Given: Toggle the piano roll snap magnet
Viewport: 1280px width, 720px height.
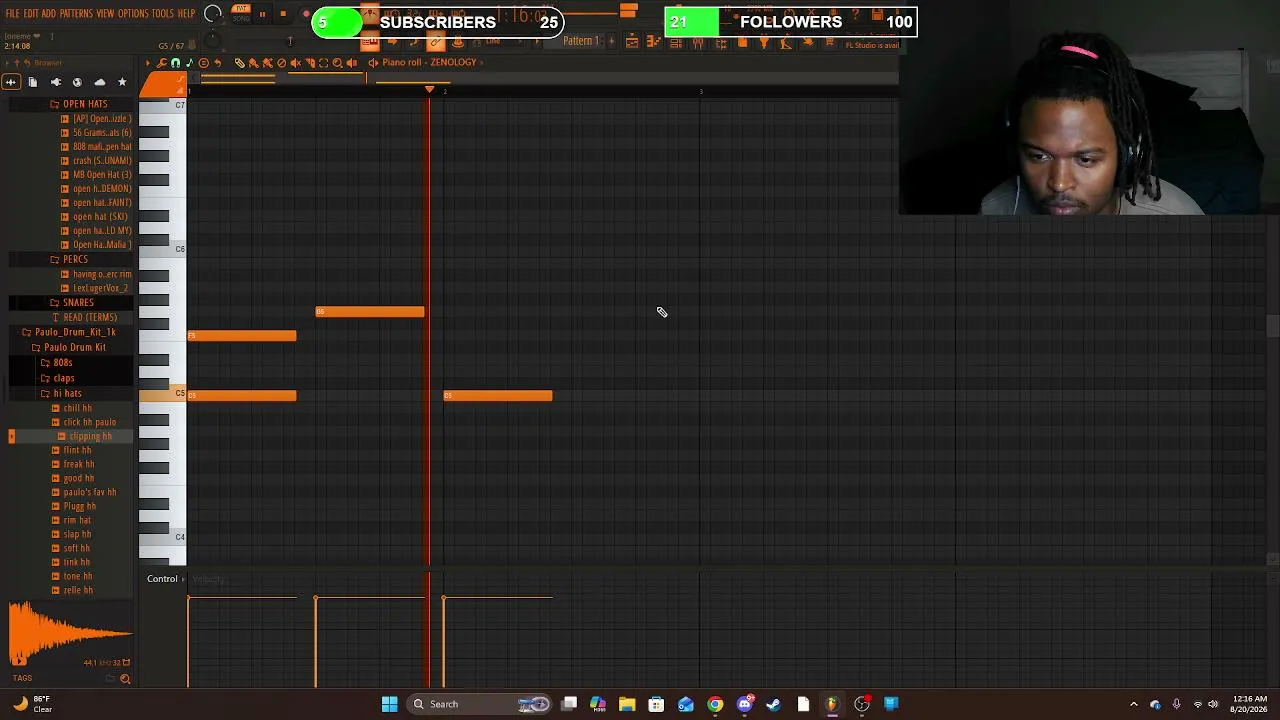Looking at the screenshot, I should click(175, 63).
